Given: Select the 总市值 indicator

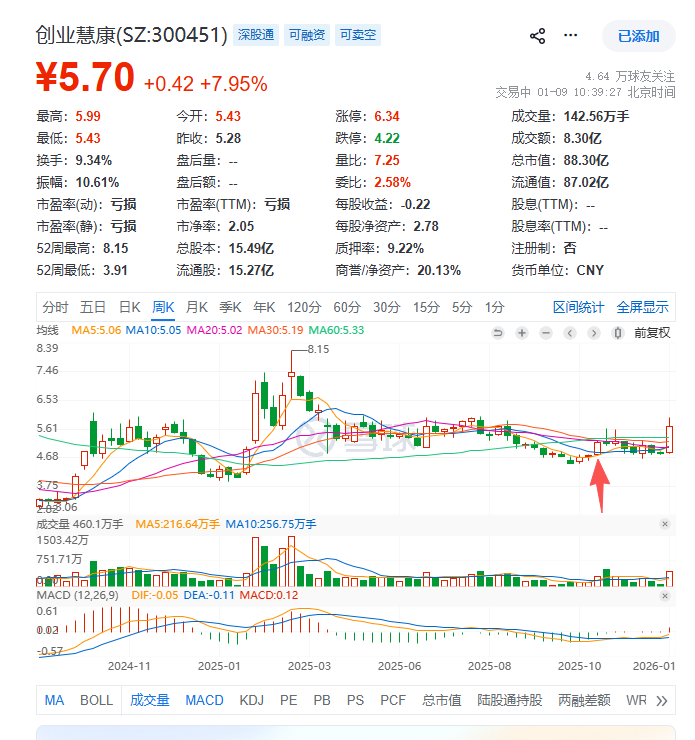Looking at the screenshot, I should (x=442, y=700).
